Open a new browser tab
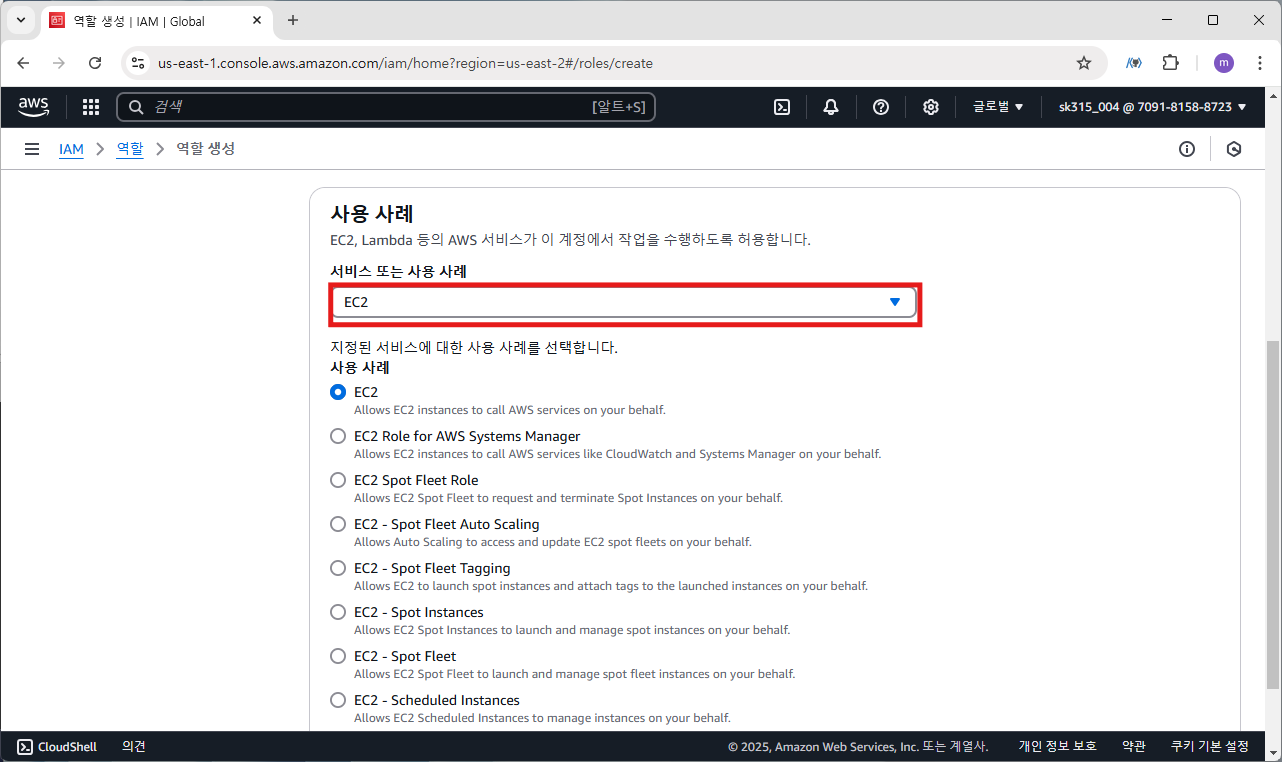This screenshot has height=762, width=1282. coord(293,20)
